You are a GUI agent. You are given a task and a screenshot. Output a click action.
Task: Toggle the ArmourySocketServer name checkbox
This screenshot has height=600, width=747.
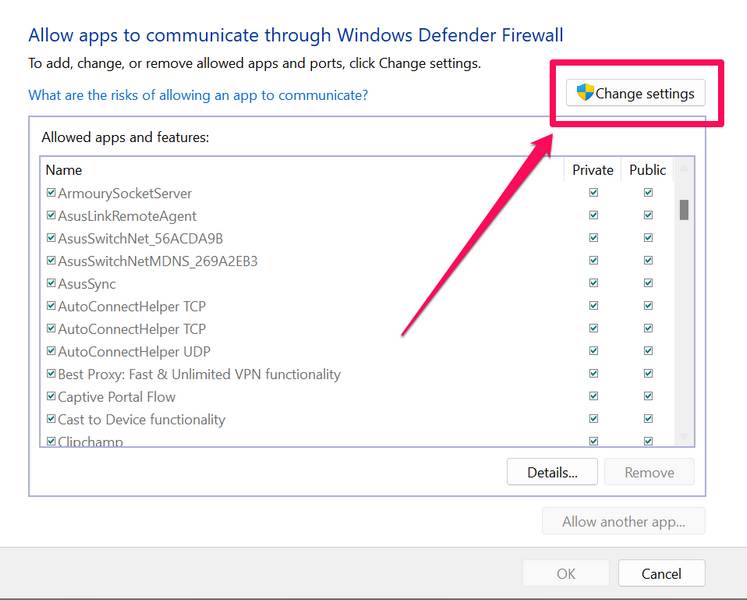tap(51, 193)
